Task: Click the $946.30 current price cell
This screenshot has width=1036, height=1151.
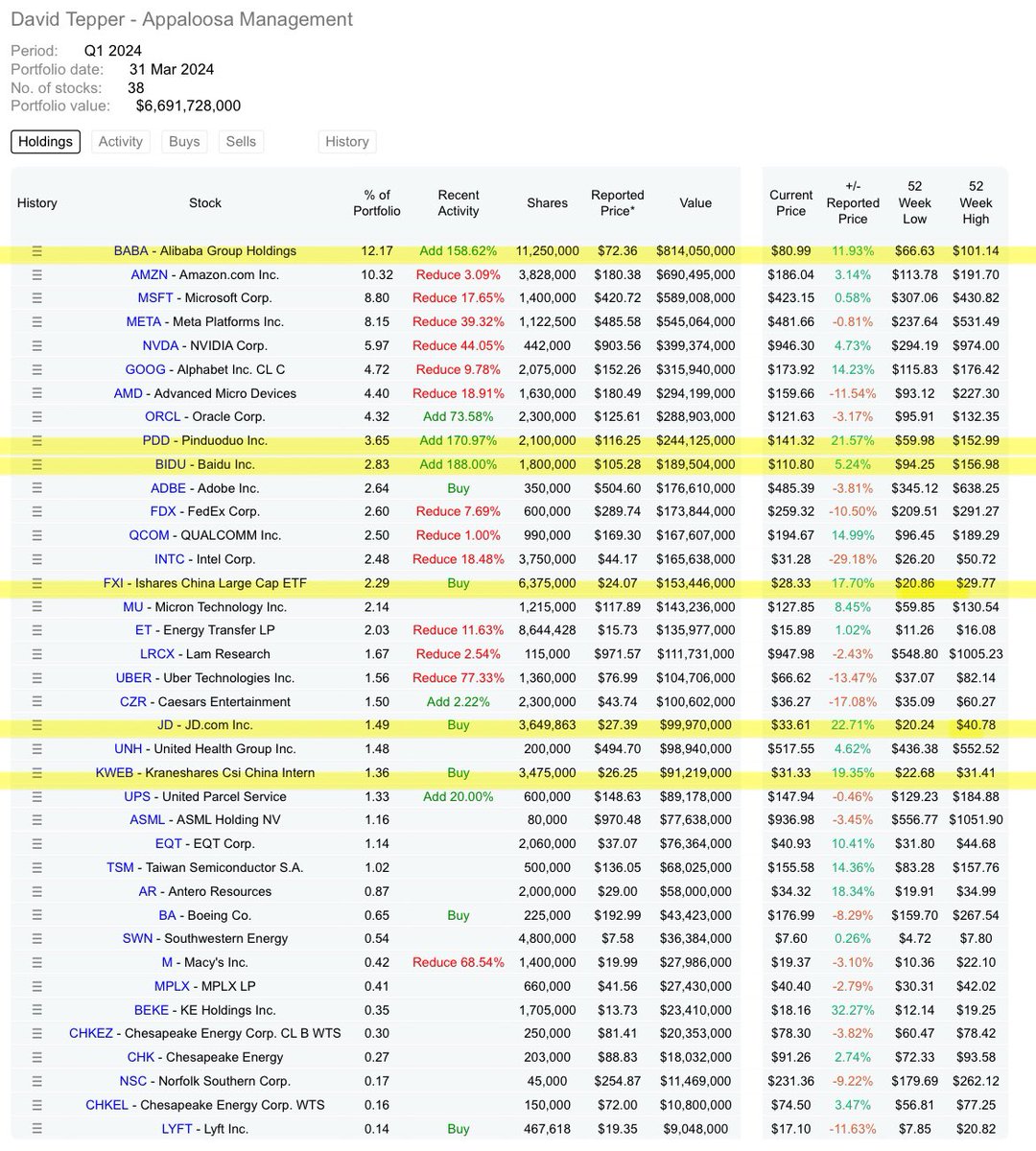Action: (791, 345)
